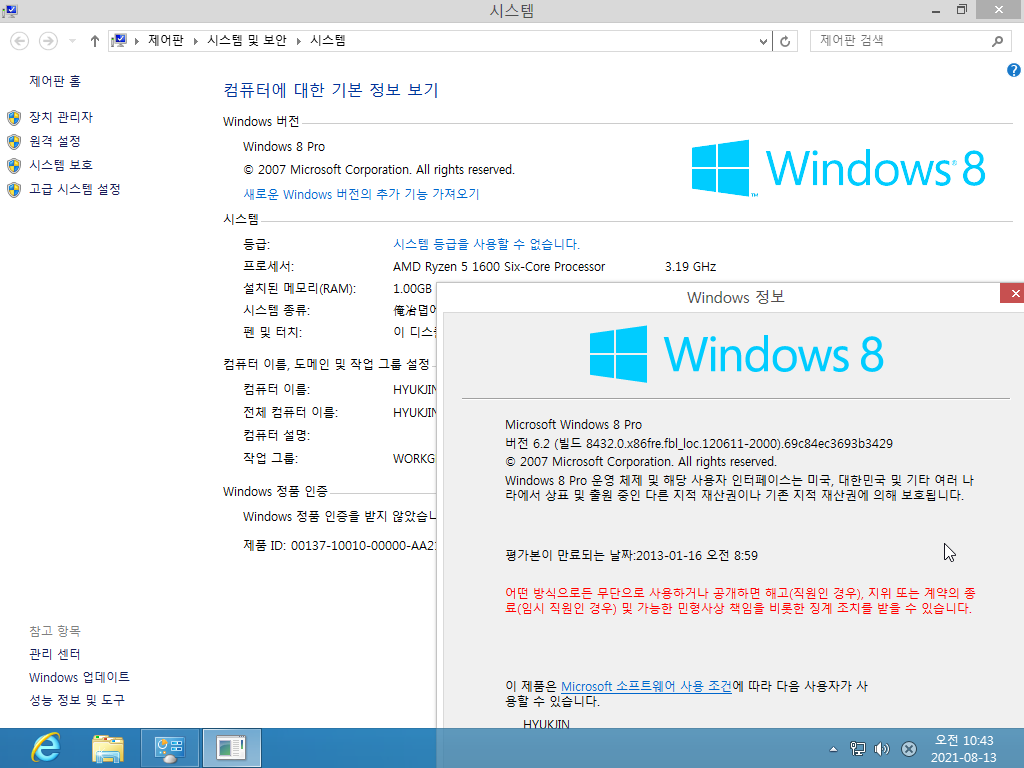Click the AMD Ryzen 5 1600 processor text

499,266
